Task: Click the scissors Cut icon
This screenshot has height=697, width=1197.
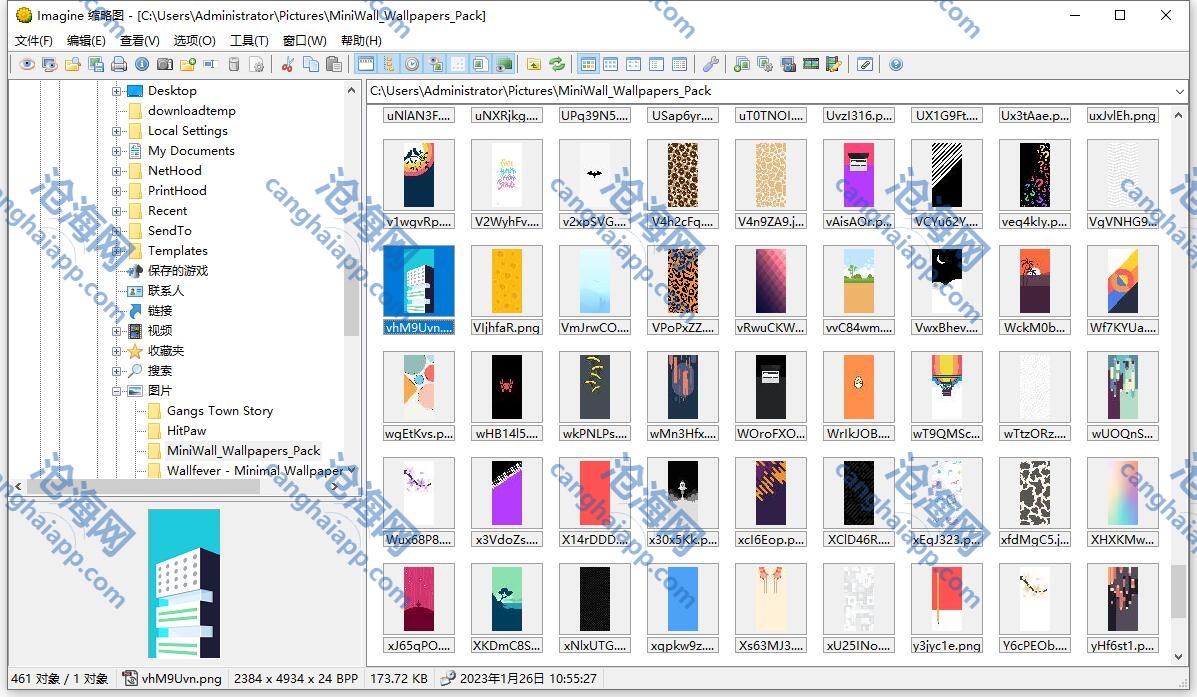Action: click(288, 65)
